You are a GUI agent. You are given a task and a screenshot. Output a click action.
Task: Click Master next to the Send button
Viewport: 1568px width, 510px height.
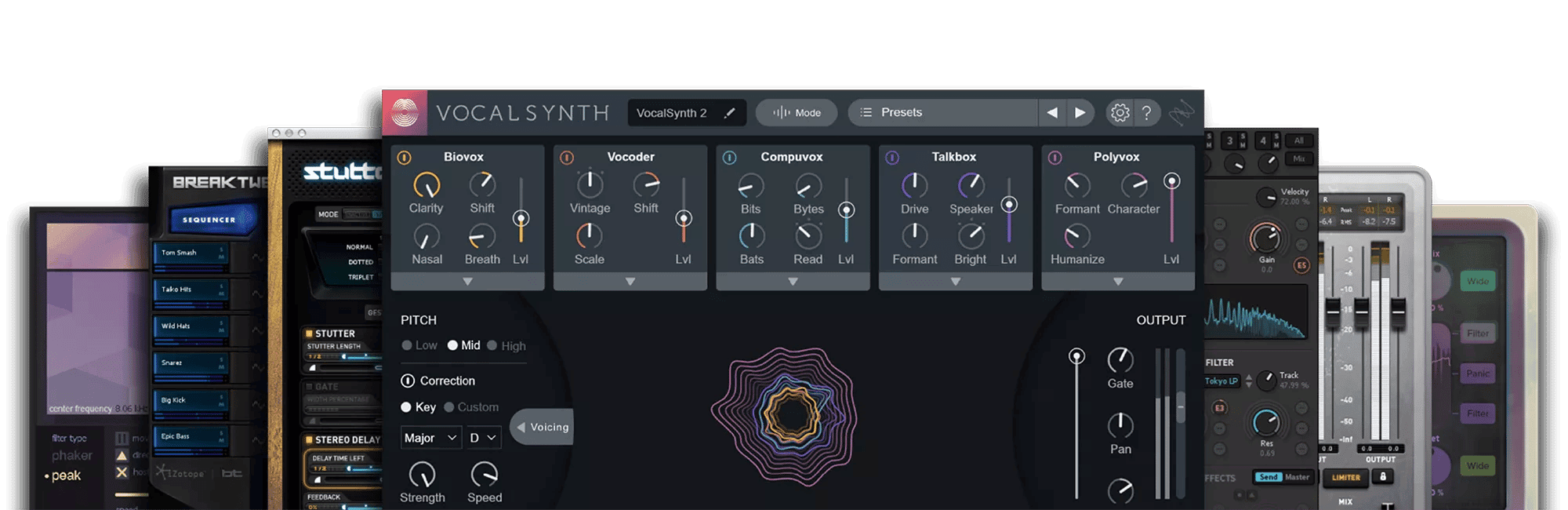click(1297, 477)
